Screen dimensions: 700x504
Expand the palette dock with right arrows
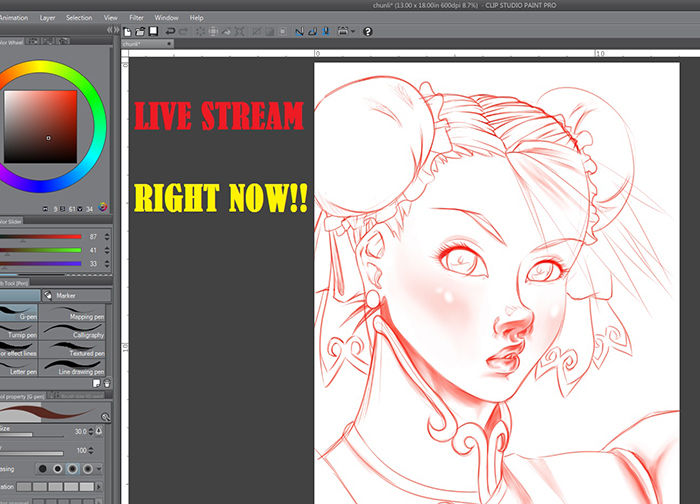117,30
